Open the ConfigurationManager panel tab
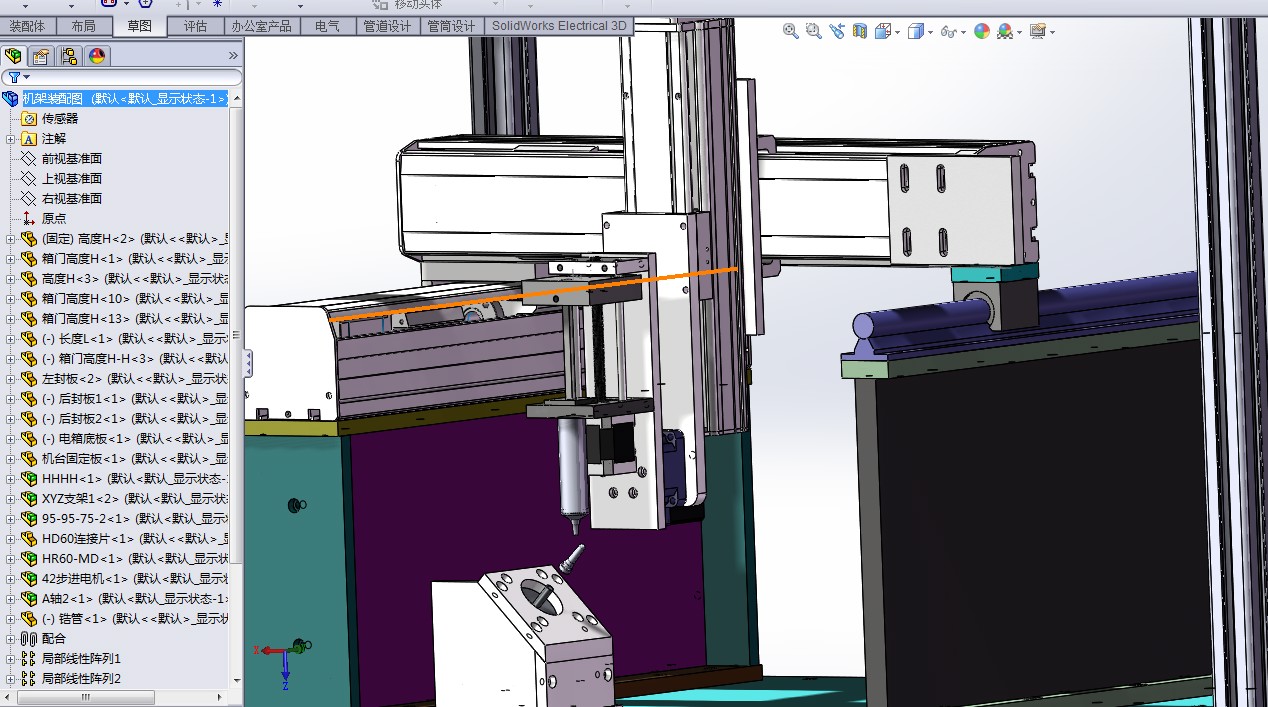1268x707 pixels. (x=69, y=56)
